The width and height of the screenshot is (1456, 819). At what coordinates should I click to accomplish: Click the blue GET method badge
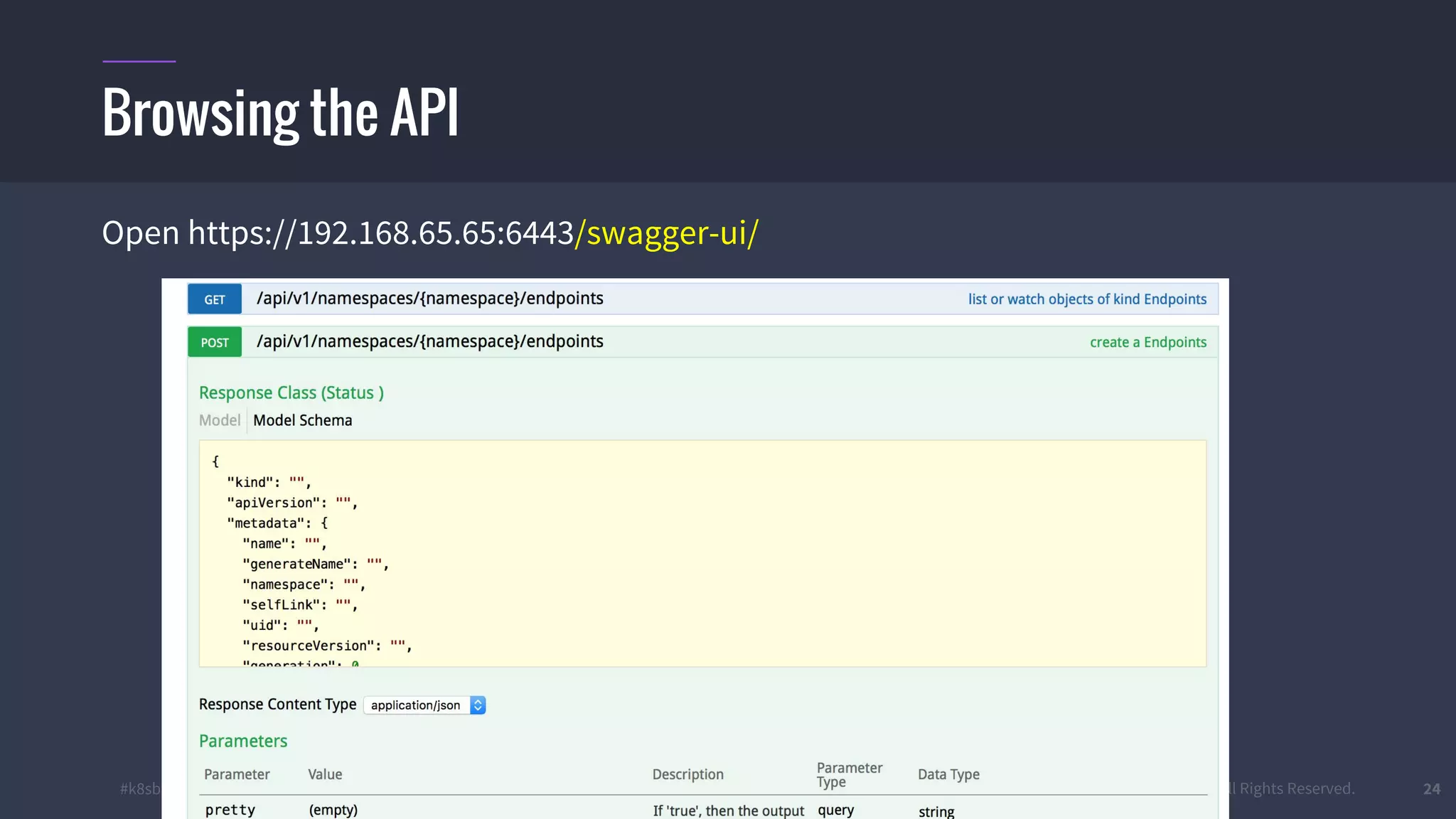tap(214, 299)
